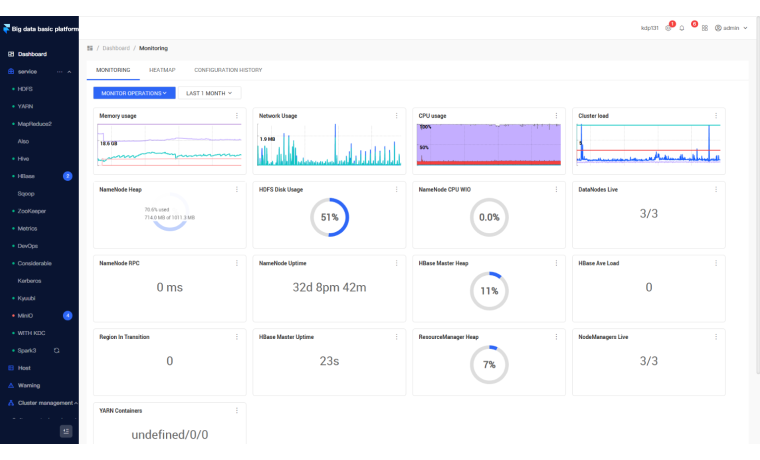760x460 pixels.
Task: Open the Last 1 Month time range dropdown
Action: point(210,93)
